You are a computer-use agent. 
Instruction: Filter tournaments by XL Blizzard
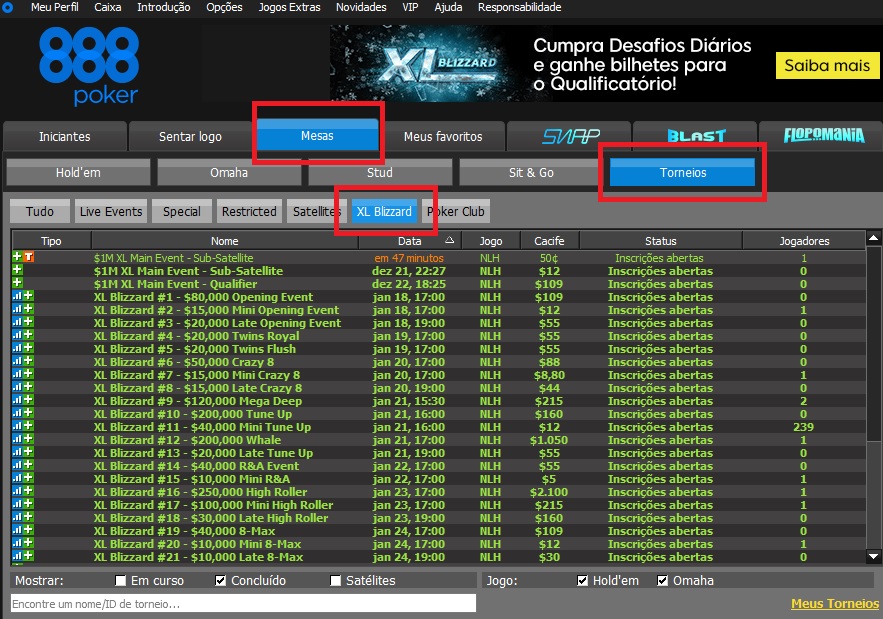tap(384, 211)
